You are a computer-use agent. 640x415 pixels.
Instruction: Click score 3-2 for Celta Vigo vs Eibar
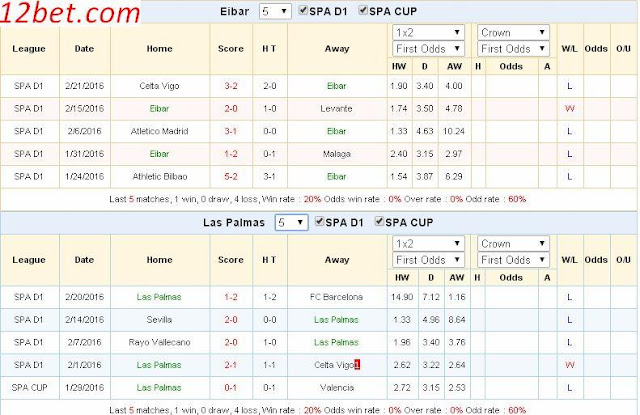231,86
